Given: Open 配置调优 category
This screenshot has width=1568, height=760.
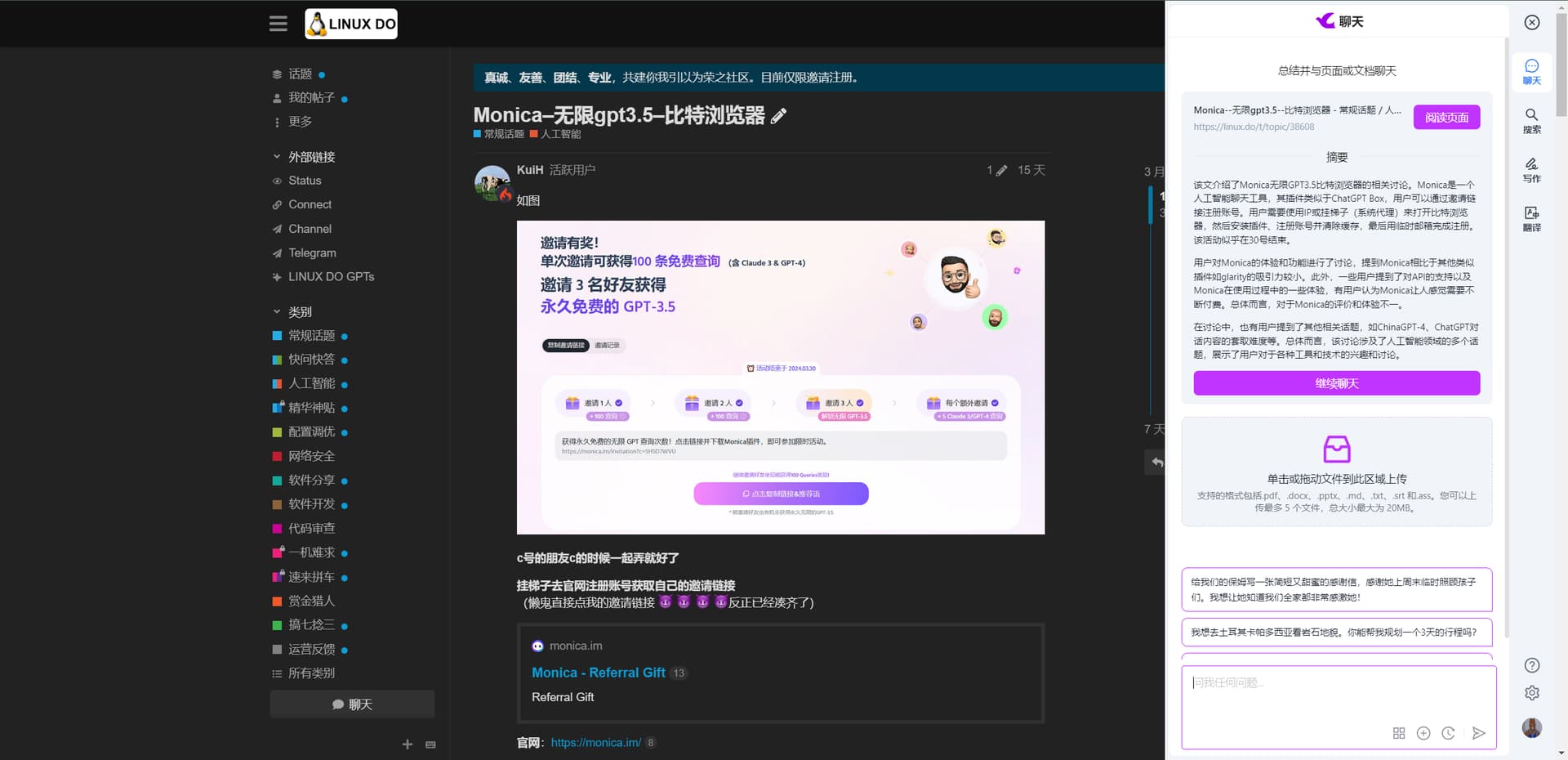Looking at the screenshot, I should (310, 432).
